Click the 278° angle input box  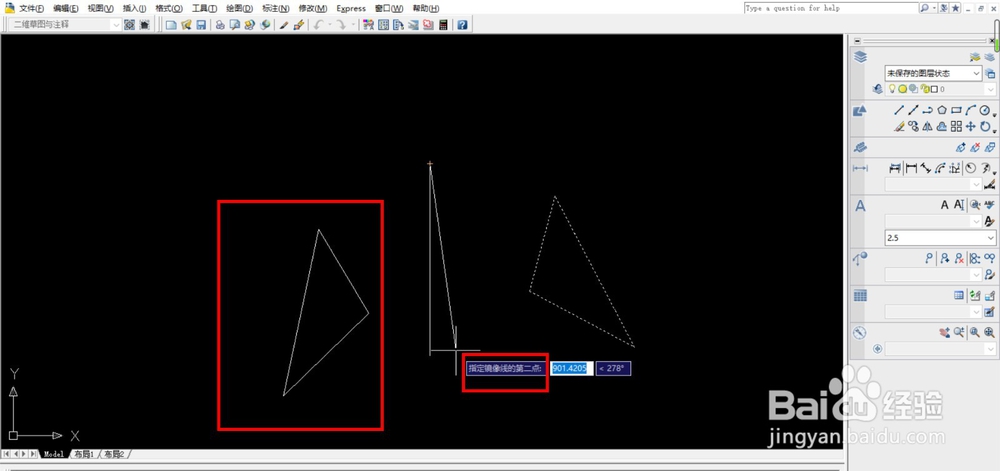click(x=614, y=368)
